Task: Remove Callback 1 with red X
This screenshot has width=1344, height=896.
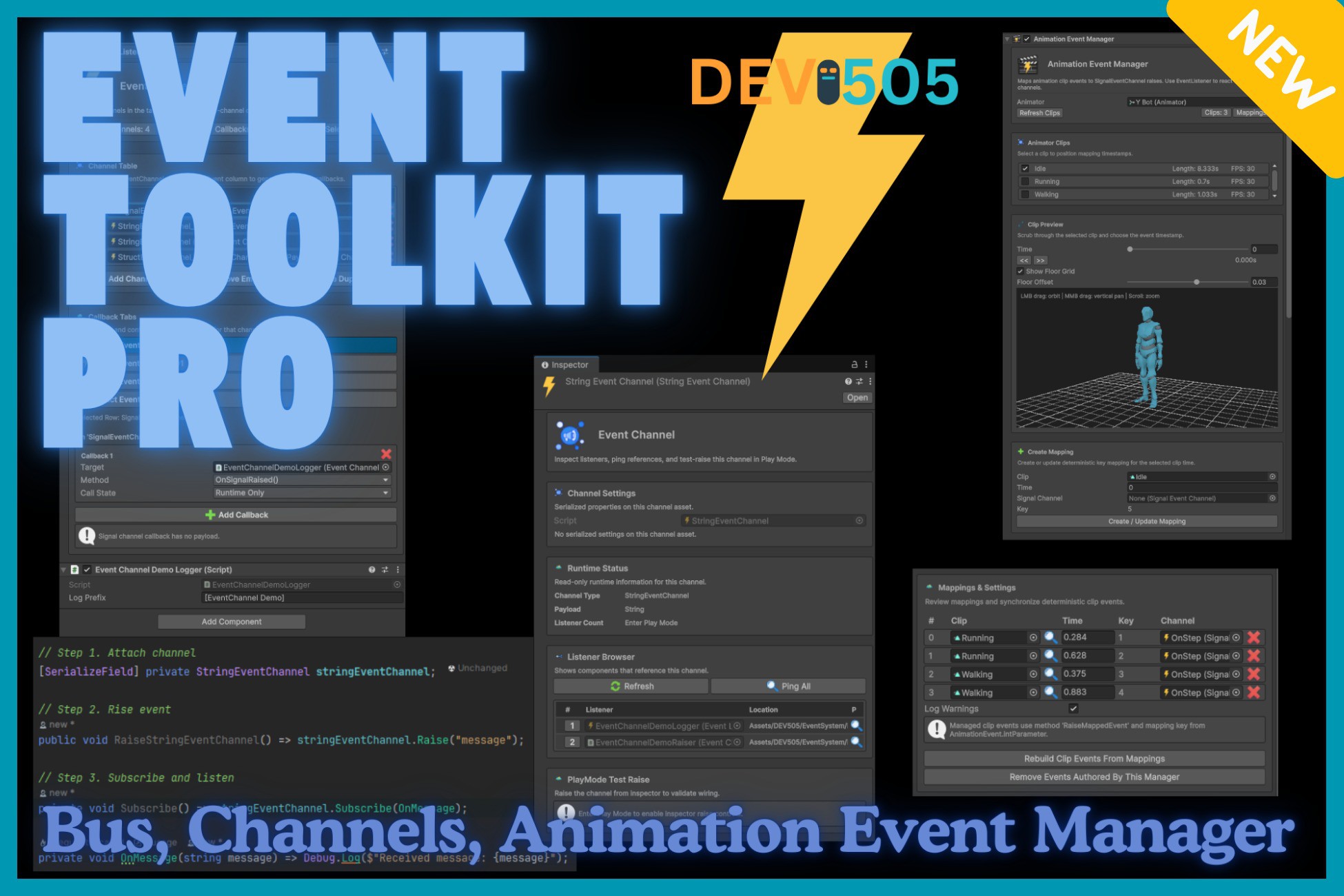Action: pyautogui.click(x=386, y=454)
